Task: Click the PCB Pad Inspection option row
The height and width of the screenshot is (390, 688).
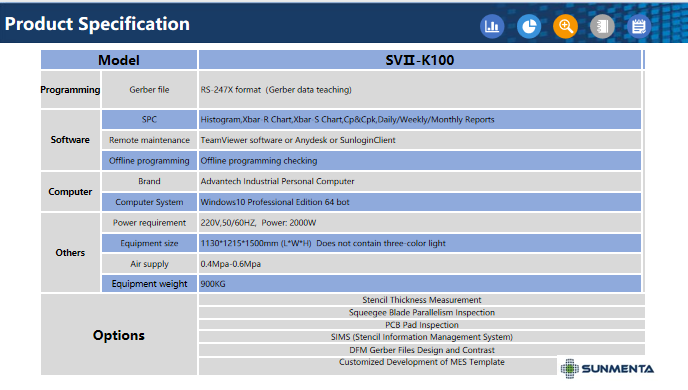Action: coord(422,325)
